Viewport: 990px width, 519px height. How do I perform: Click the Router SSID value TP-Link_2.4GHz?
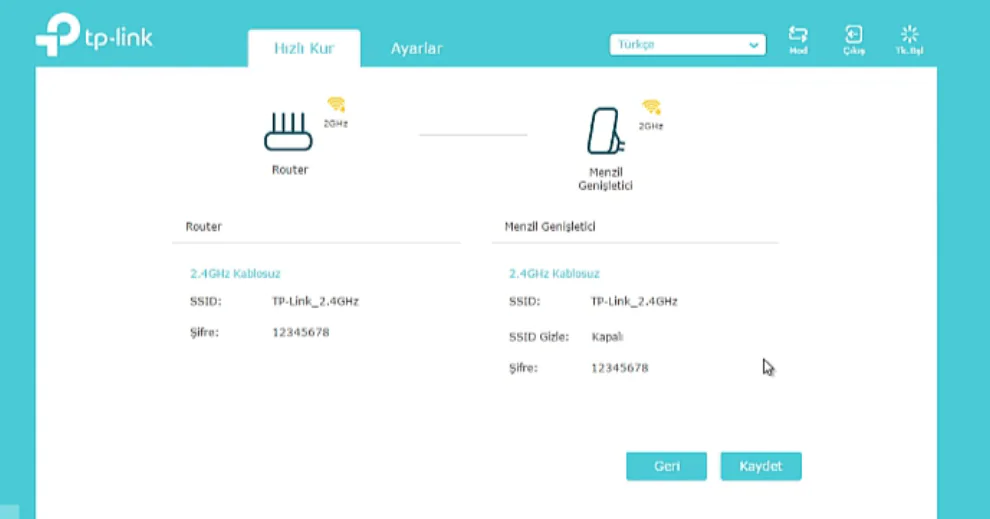315,301
